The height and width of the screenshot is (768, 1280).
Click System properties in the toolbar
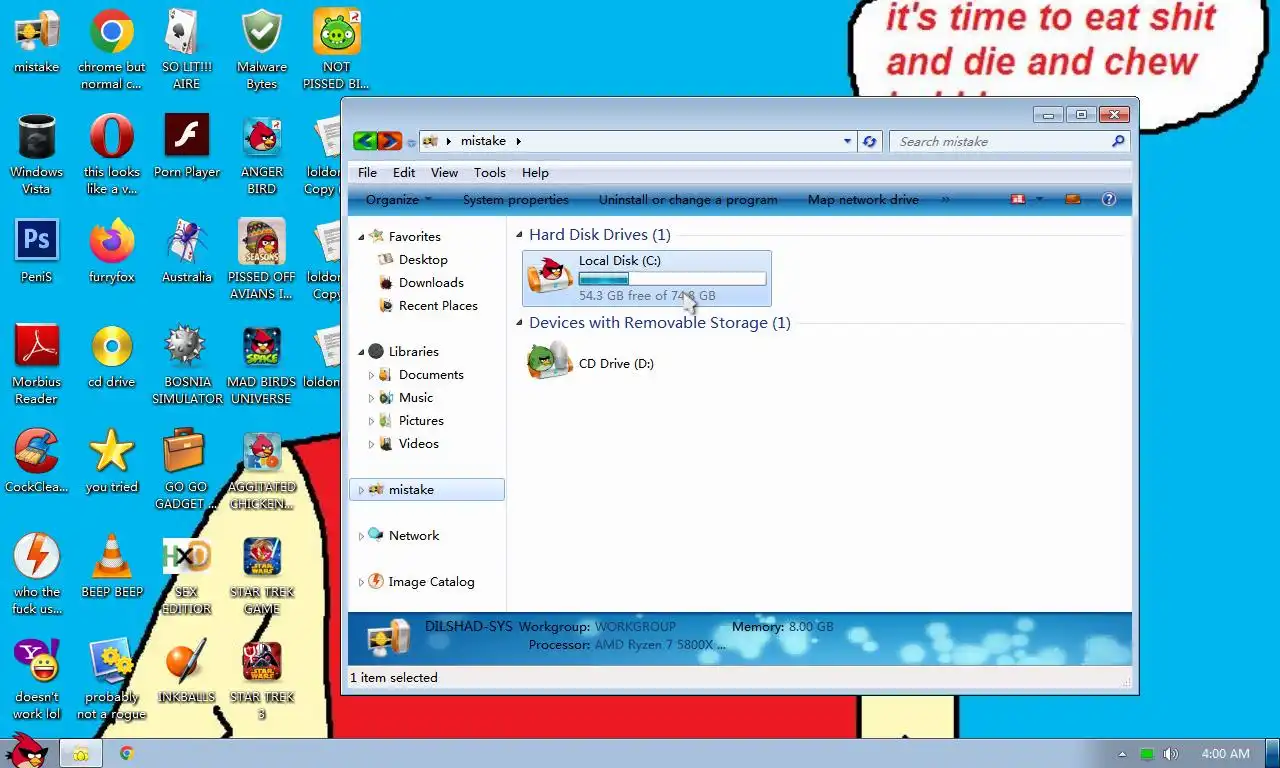point(515,199)
